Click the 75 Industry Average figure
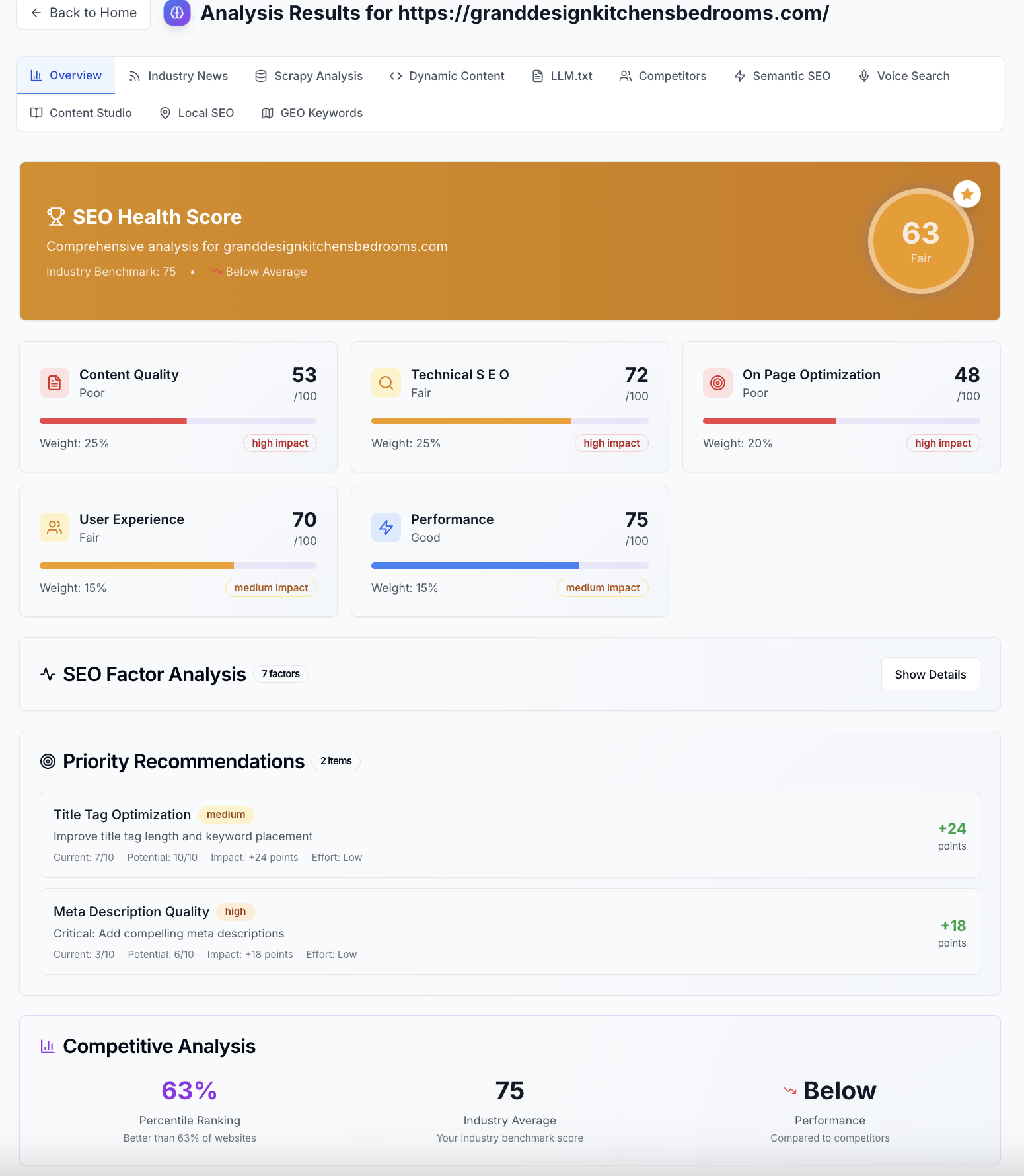The image size is (1024, 1176). coord(509,1091)
